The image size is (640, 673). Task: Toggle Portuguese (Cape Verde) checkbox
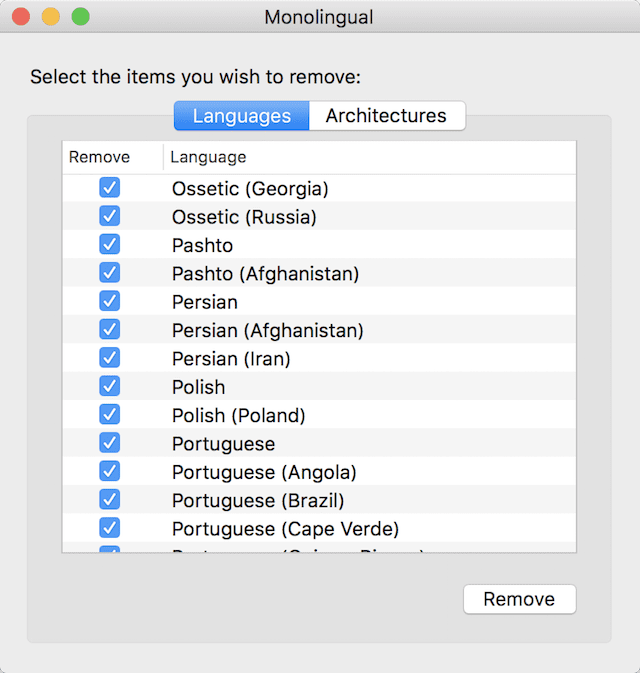tap(110, 528)
